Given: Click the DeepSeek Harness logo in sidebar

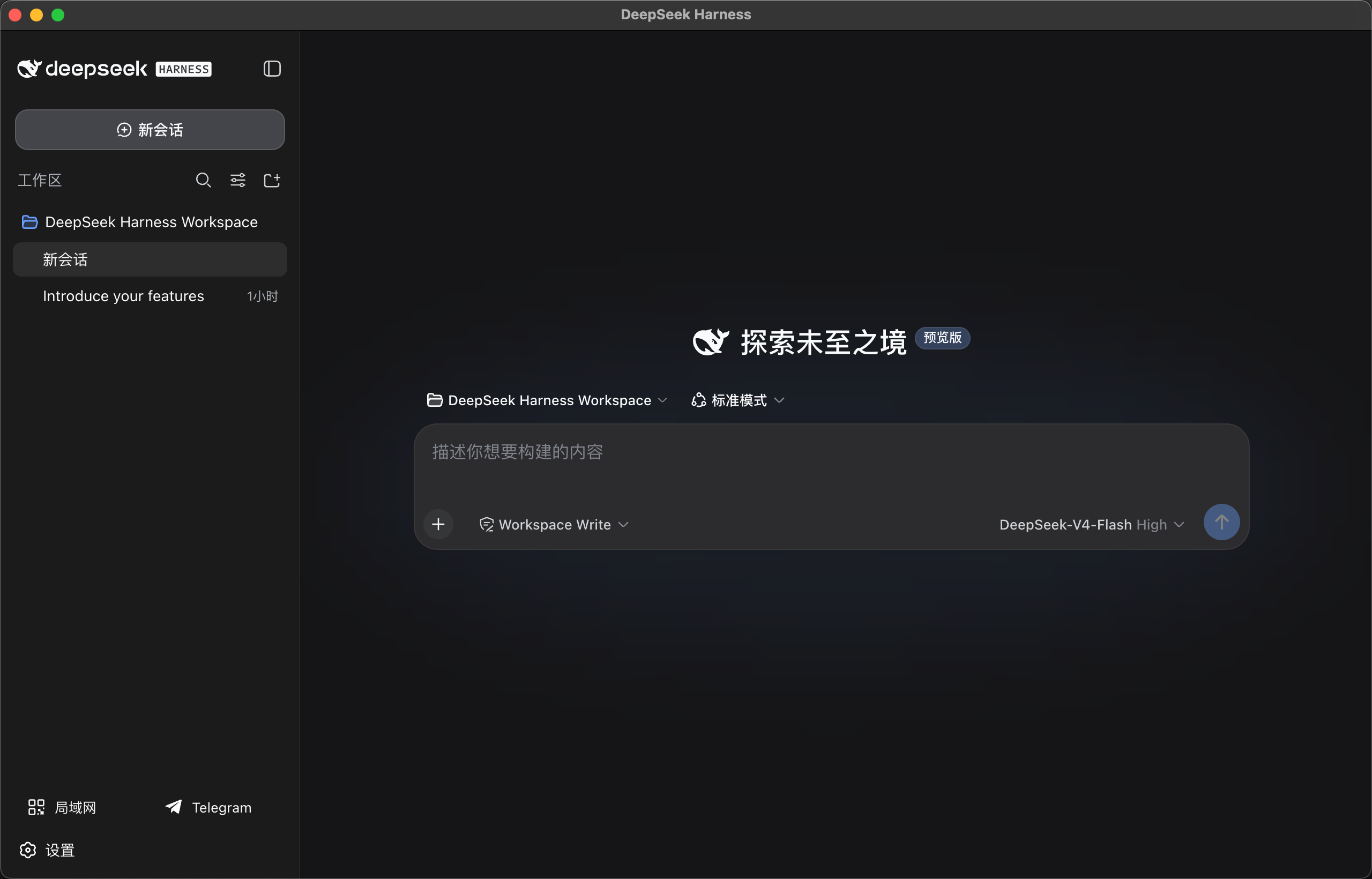Looking at the screenshot, I should click(114, 69).
